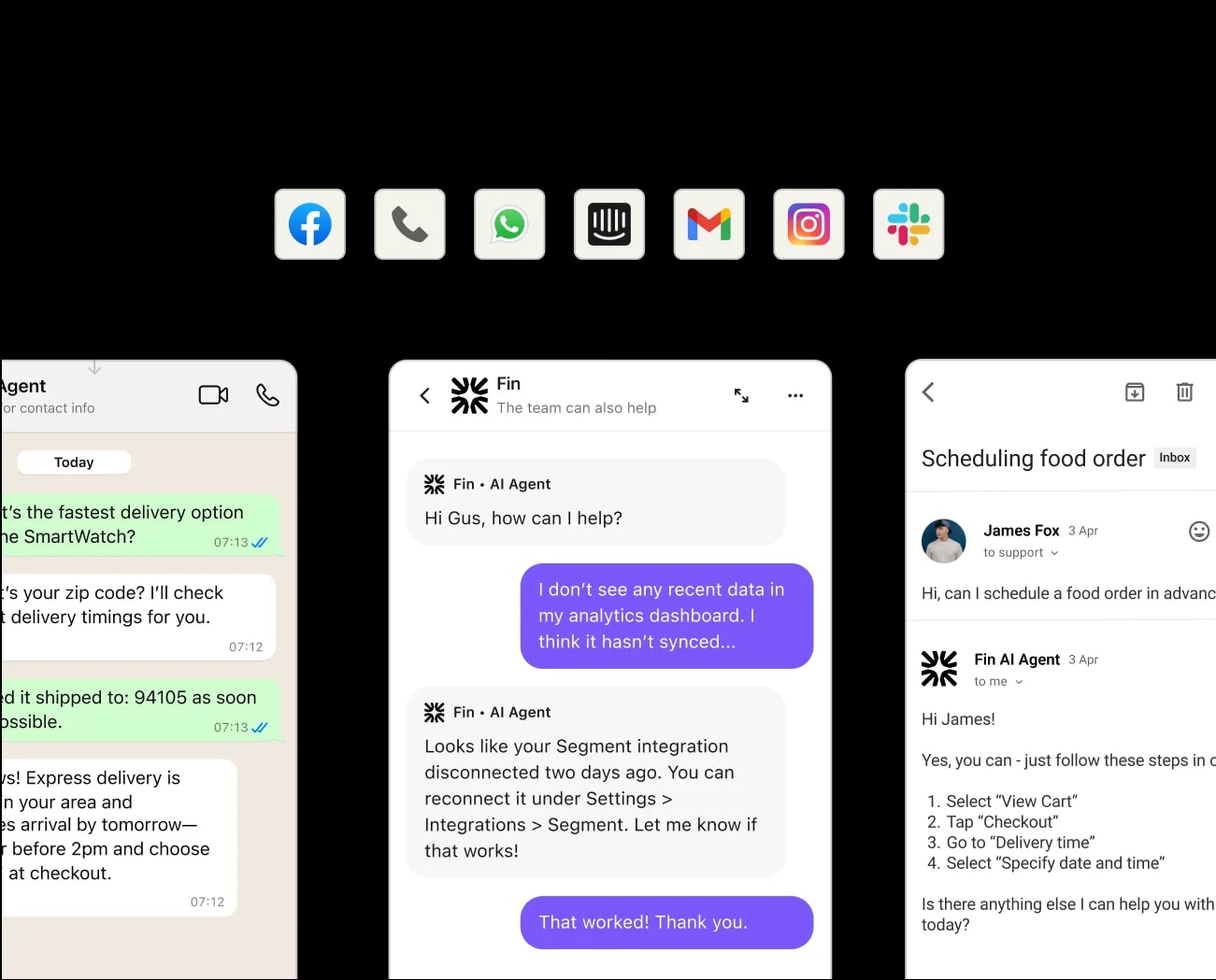Screen dimensions: 1216x980
Task: Click the Inbox label tag
Action: [1175, 458]
